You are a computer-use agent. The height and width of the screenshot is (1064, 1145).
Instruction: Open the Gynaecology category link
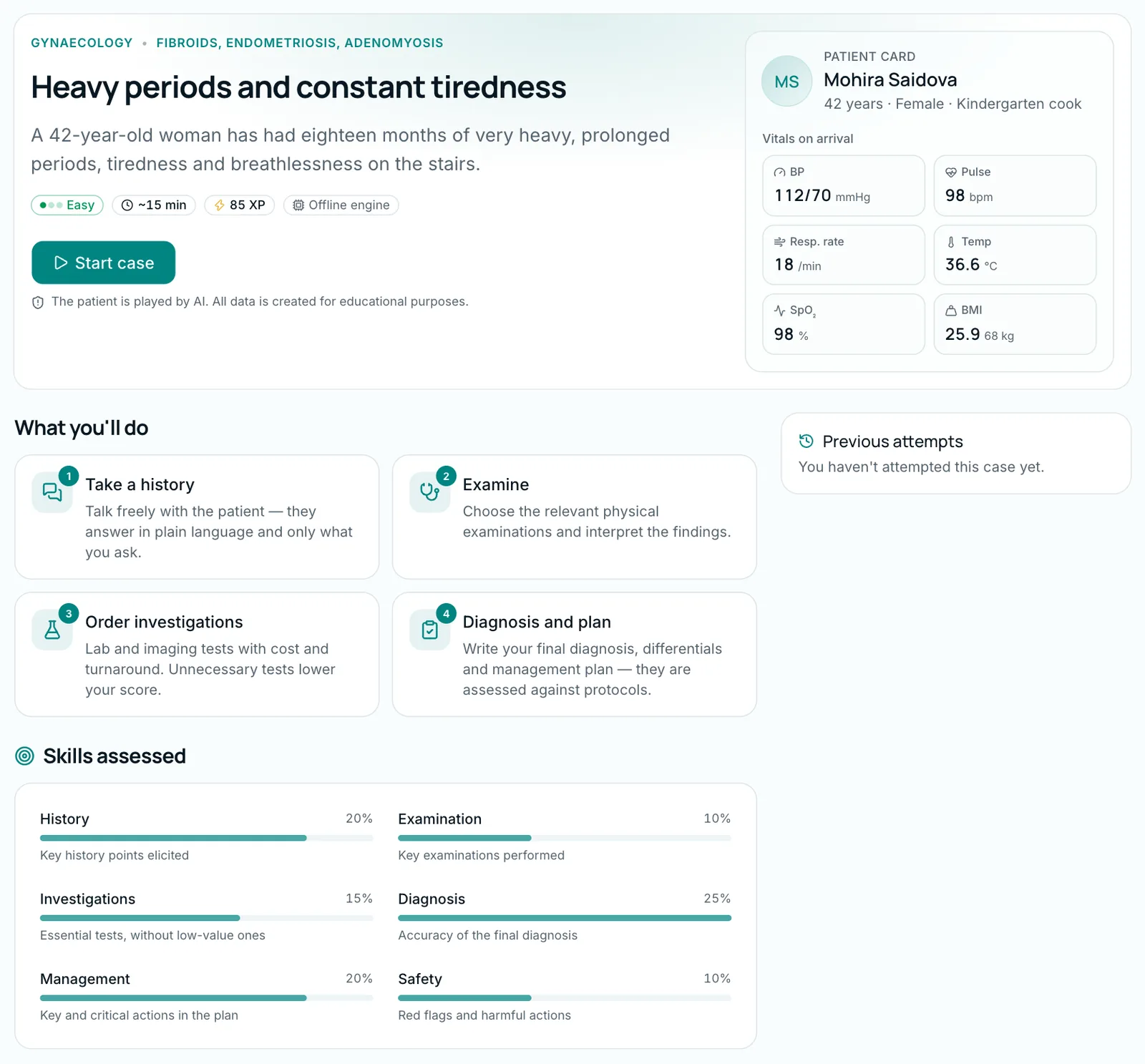[82, 43]
